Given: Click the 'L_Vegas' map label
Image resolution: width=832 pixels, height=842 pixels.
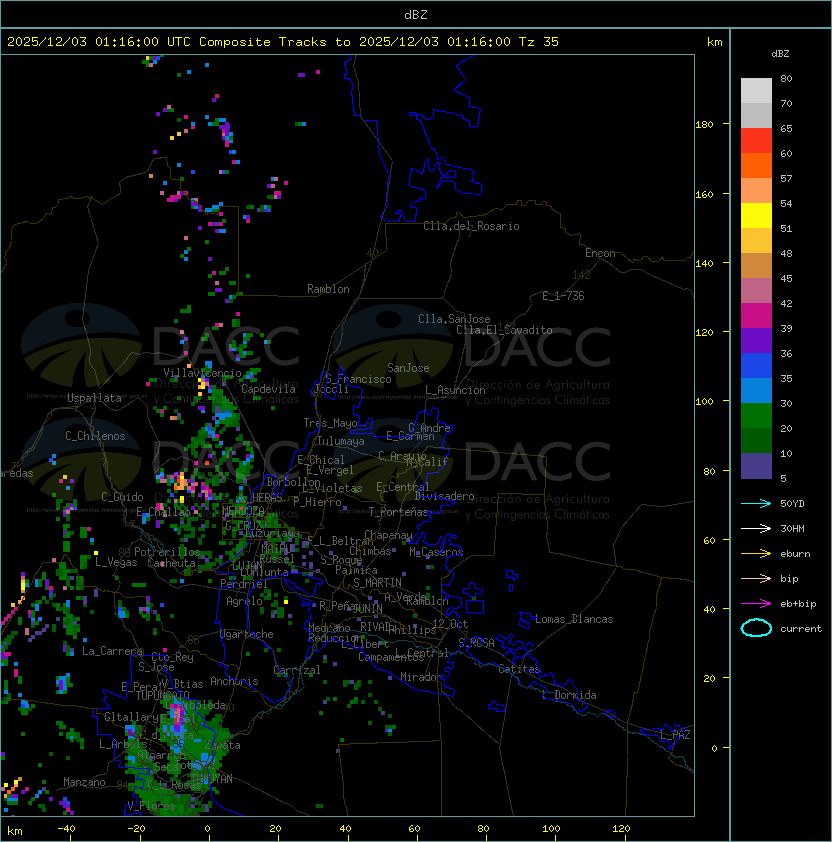Looking at the screenshot, I should [116, 562].
